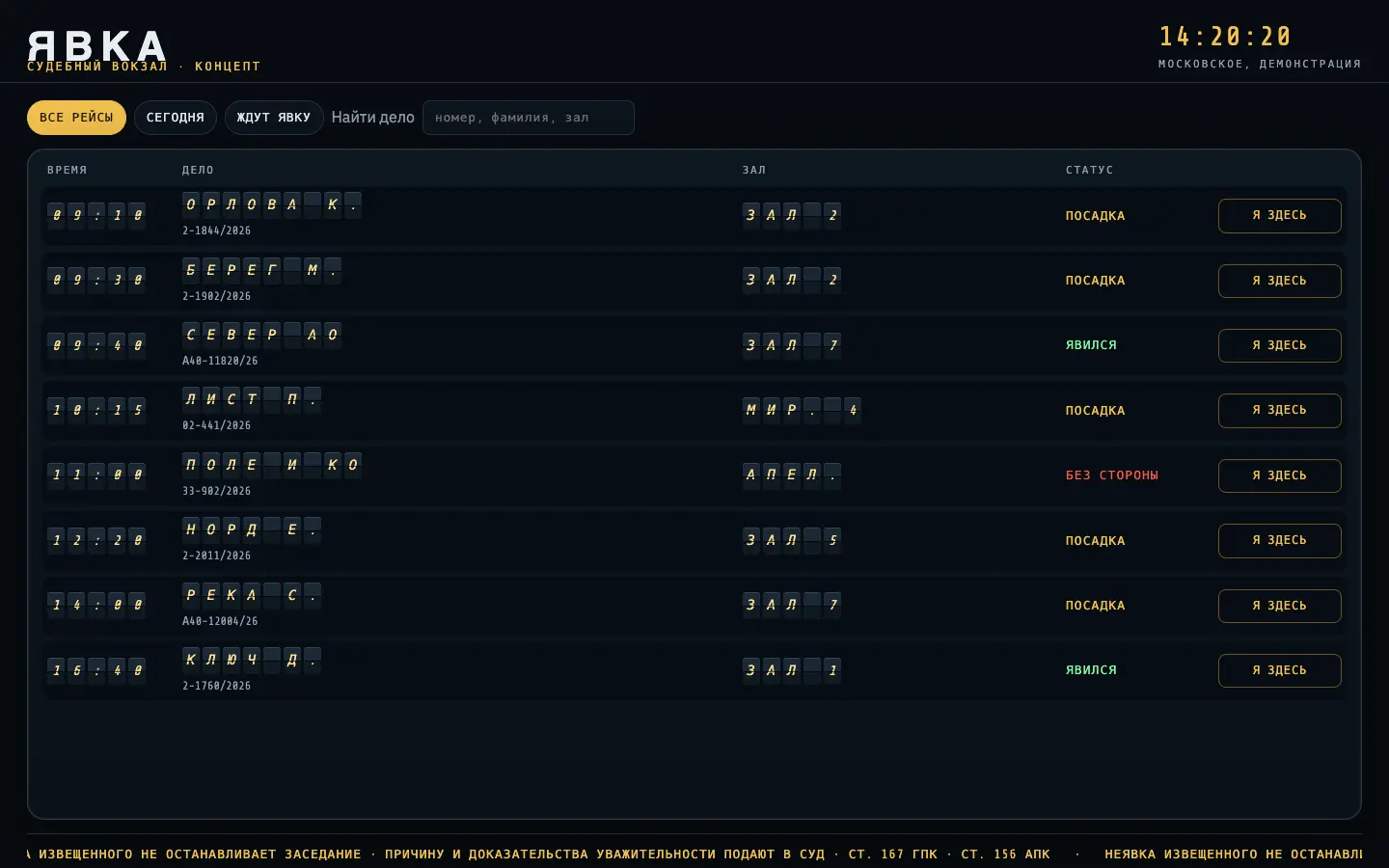The width and height of the screenshot is (1389, 868).
Task: Click the СУДЕБНЫЙ ВОКЗАЛ · КОНЦЕПТ subtitle
Action: [x=144, y=67]
